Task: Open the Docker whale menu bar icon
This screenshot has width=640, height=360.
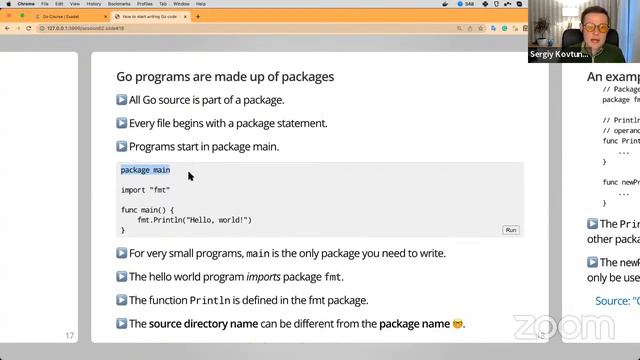Action: 445,4
